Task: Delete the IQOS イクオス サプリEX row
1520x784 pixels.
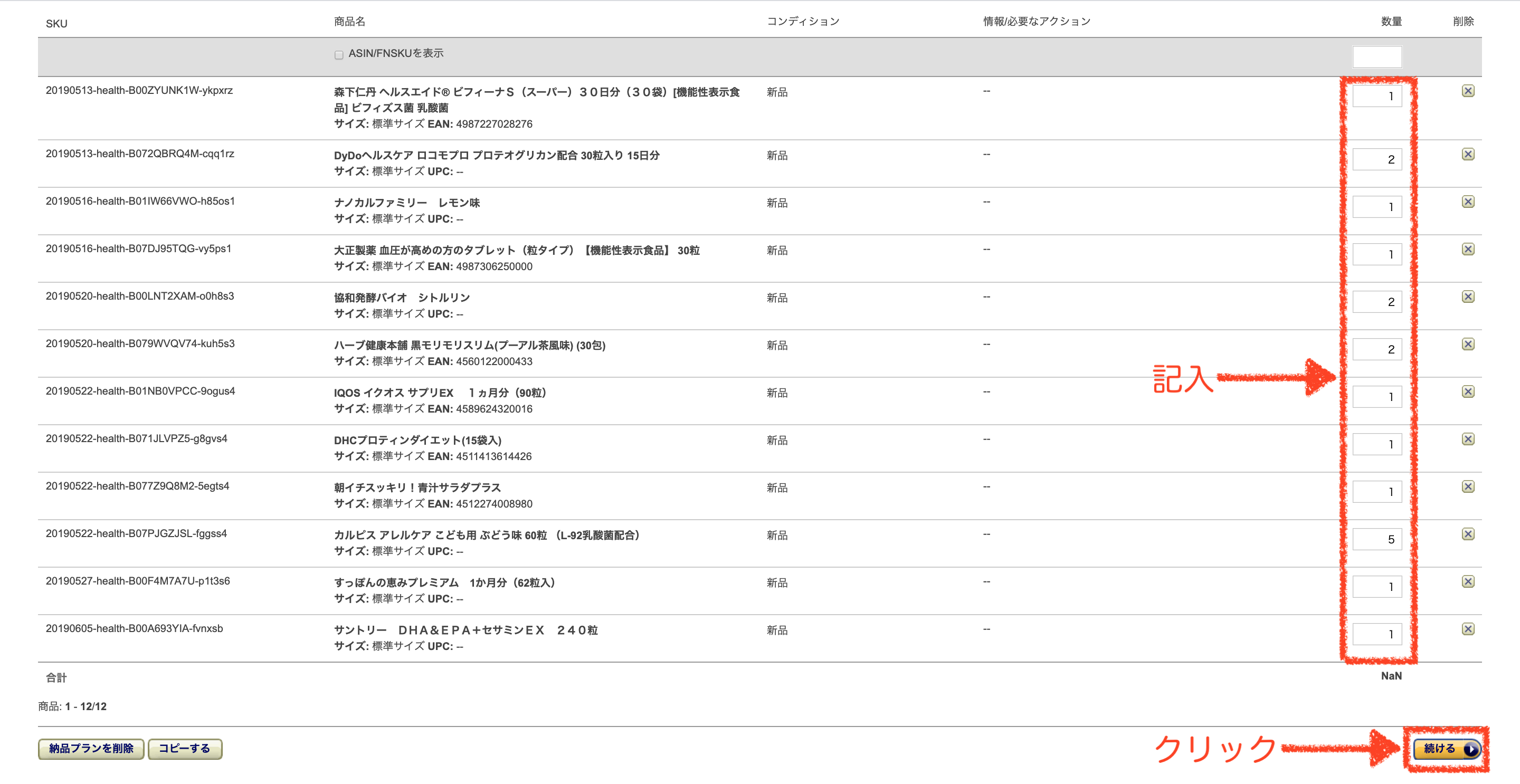Action: 1468,391
